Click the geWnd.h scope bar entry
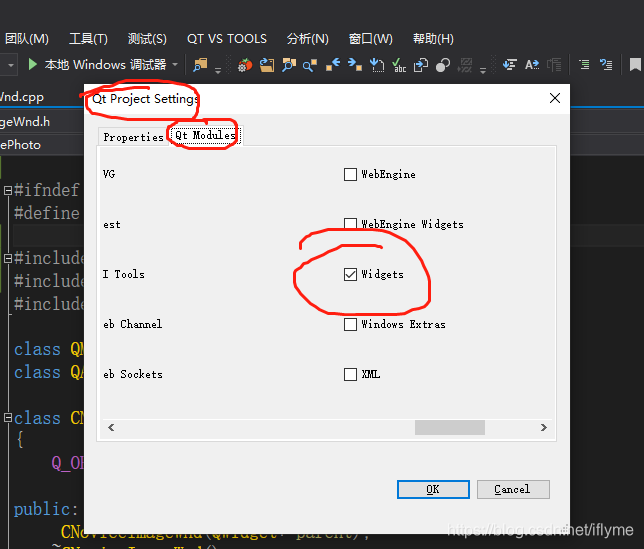Image resolution: width=644 pixels, height=549 pixels. (x=25, y=122)
